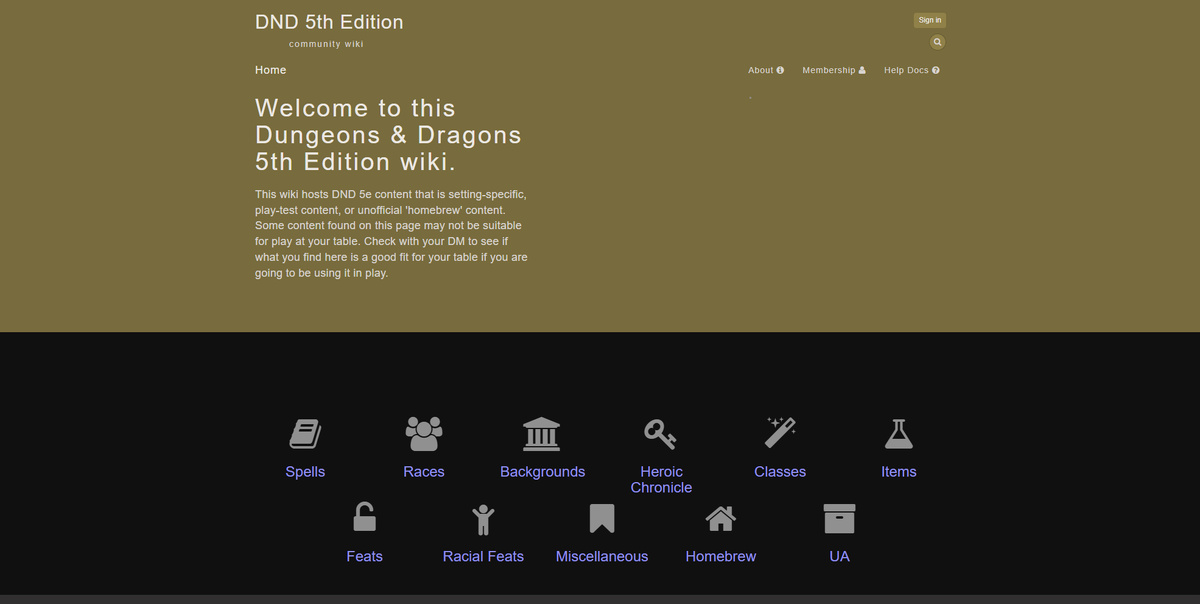
Task: Click the Sign in button
Action: [929, 20]
